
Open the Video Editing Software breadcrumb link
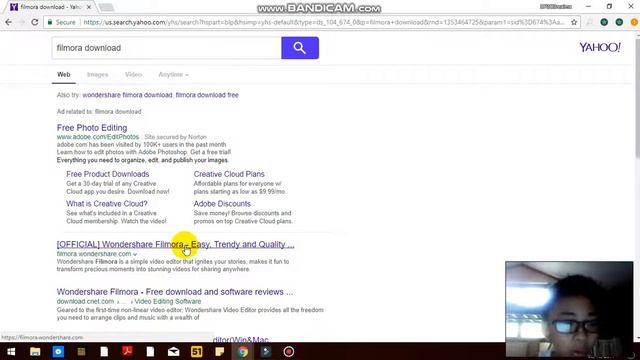[x=168, y=301]
